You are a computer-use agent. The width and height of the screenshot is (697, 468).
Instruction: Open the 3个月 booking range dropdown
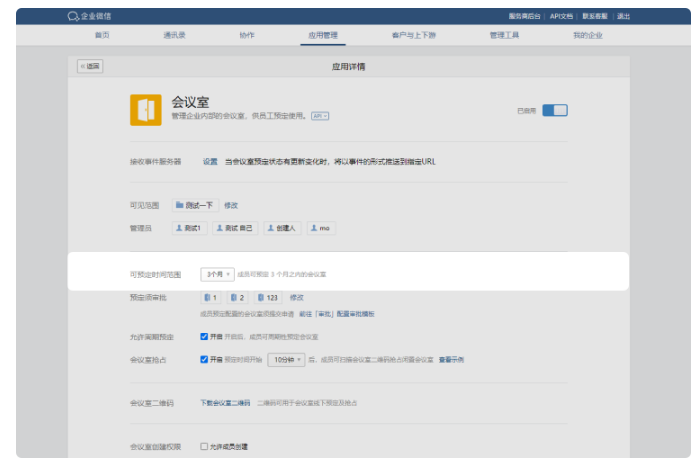click(217, 274)
